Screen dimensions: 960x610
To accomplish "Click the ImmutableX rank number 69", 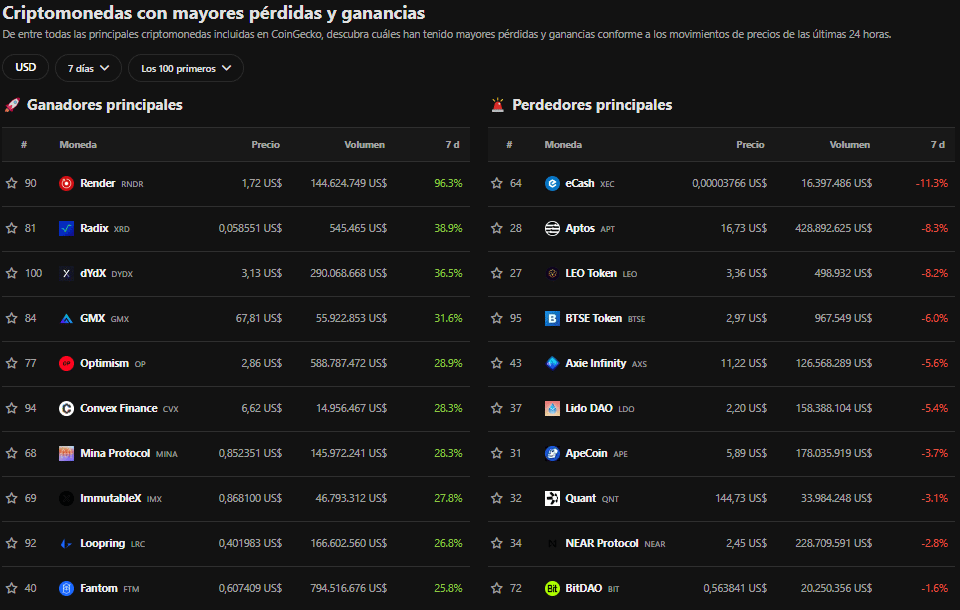I will pyautogui.click(x=31, y=499).
